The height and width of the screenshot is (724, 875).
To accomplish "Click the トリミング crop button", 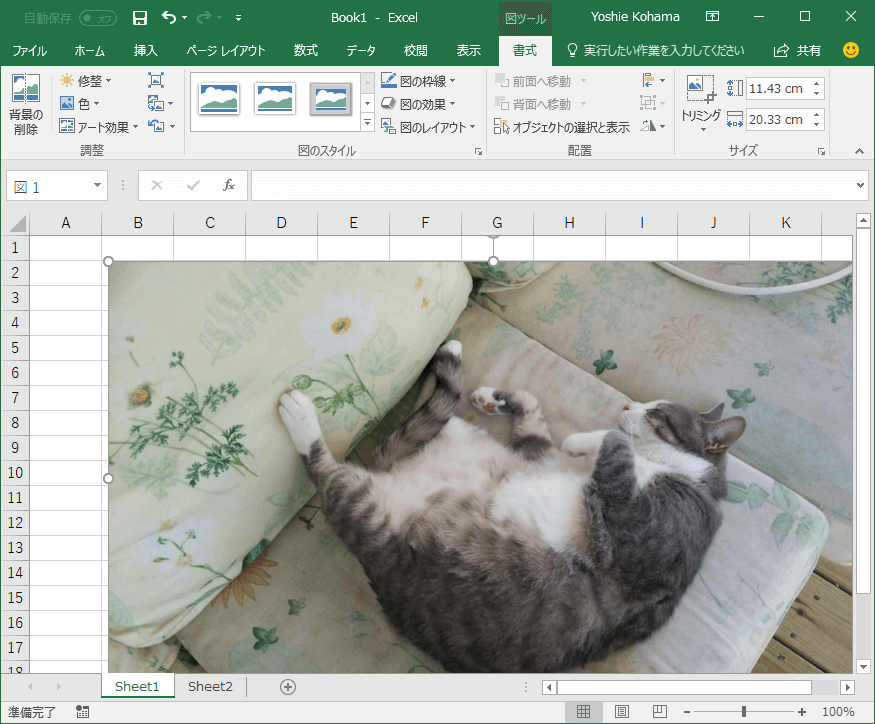I will (x=701, y=104).
